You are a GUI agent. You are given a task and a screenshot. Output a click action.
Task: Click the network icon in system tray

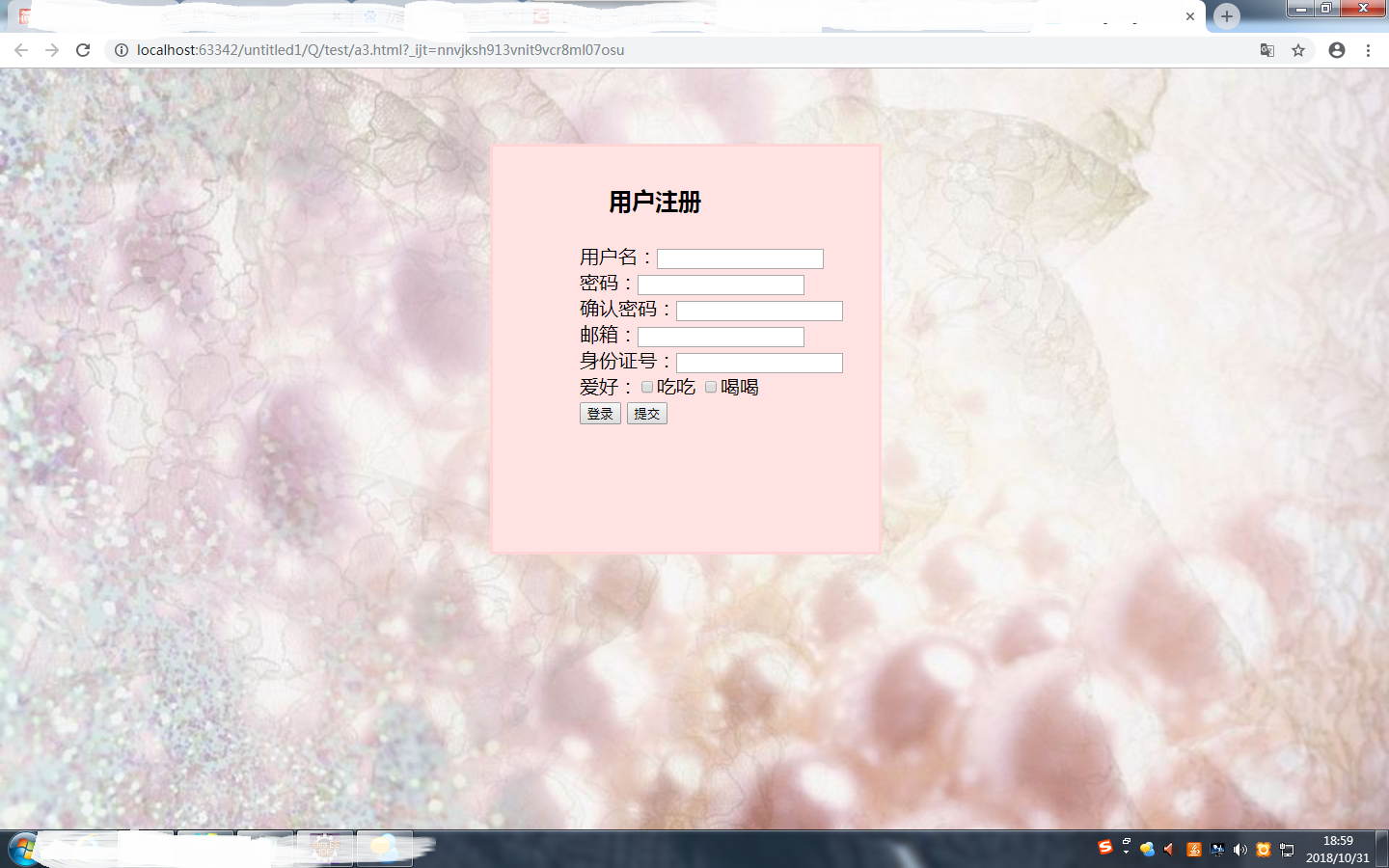[x=1287, y=849]
